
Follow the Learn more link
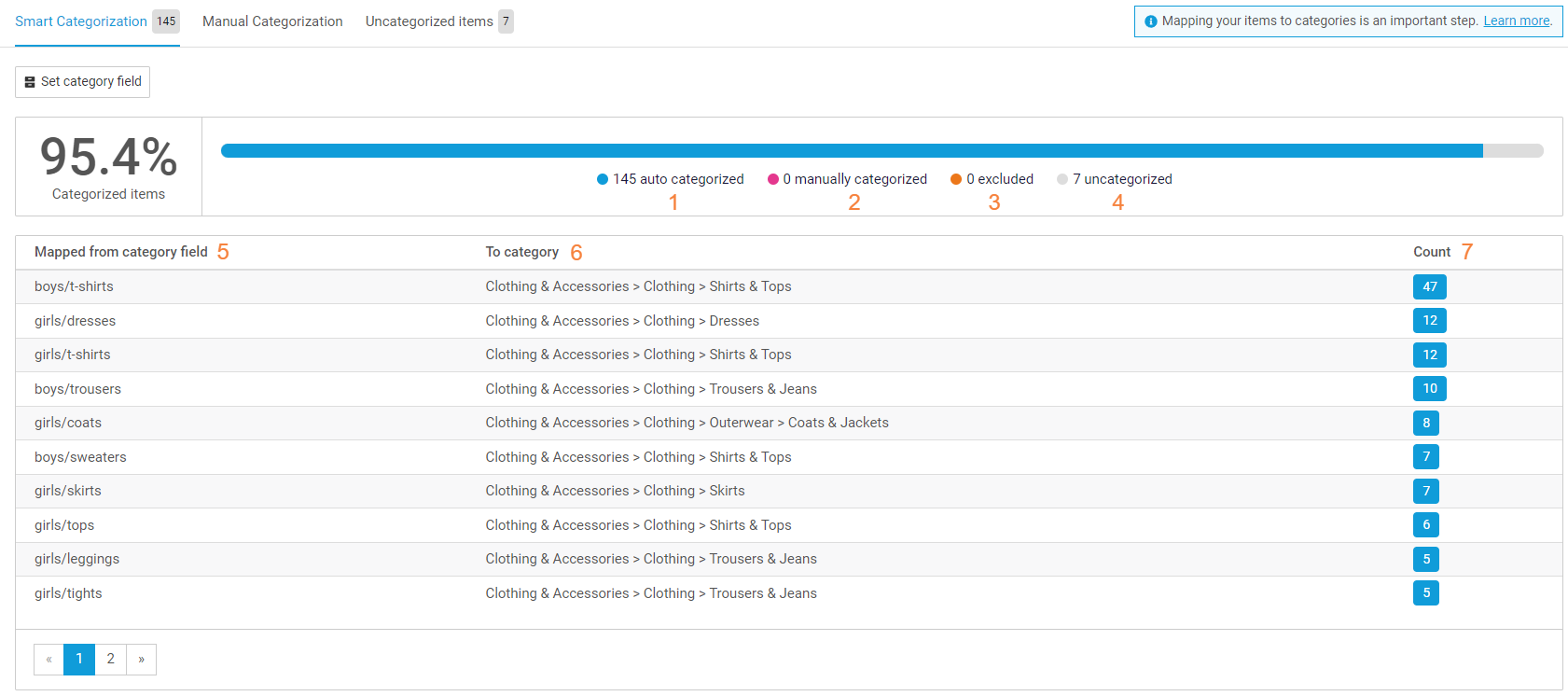pos(1517,21)
